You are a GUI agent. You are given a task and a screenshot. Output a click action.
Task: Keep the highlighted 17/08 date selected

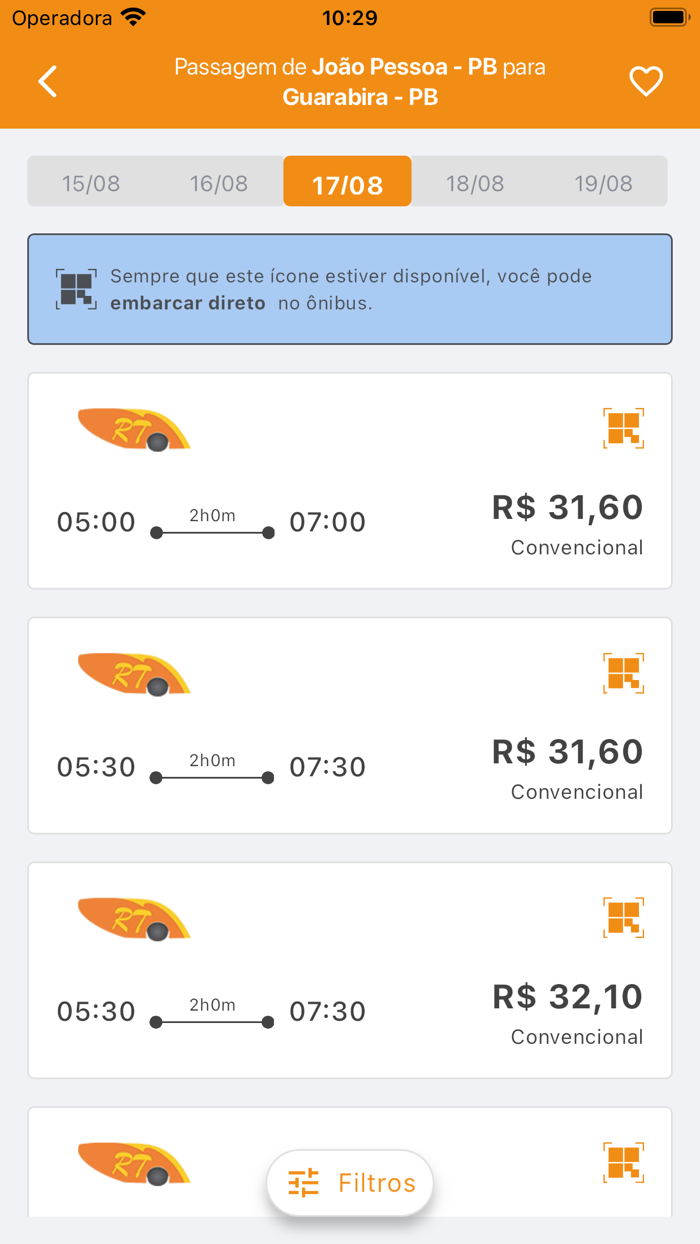[347, 182]
